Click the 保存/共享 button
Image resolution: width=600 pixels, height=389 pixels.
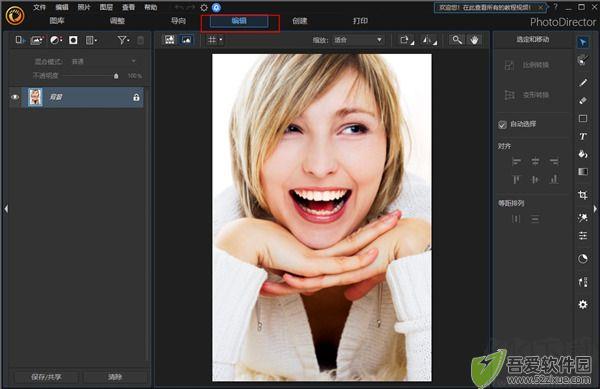click(46, 377)
